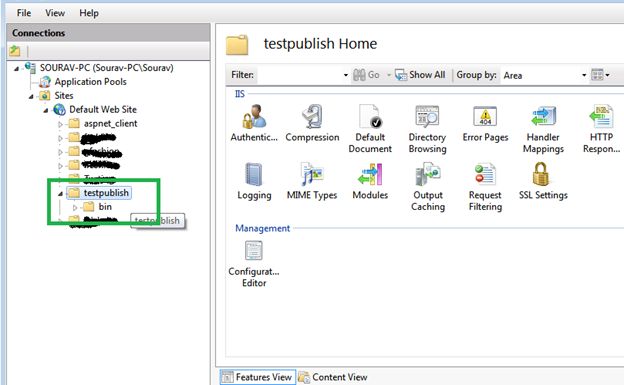Open Request Filtering feature
Image resolution: width=624 pixels, height=385 pixels.
[x=485, y=187]
